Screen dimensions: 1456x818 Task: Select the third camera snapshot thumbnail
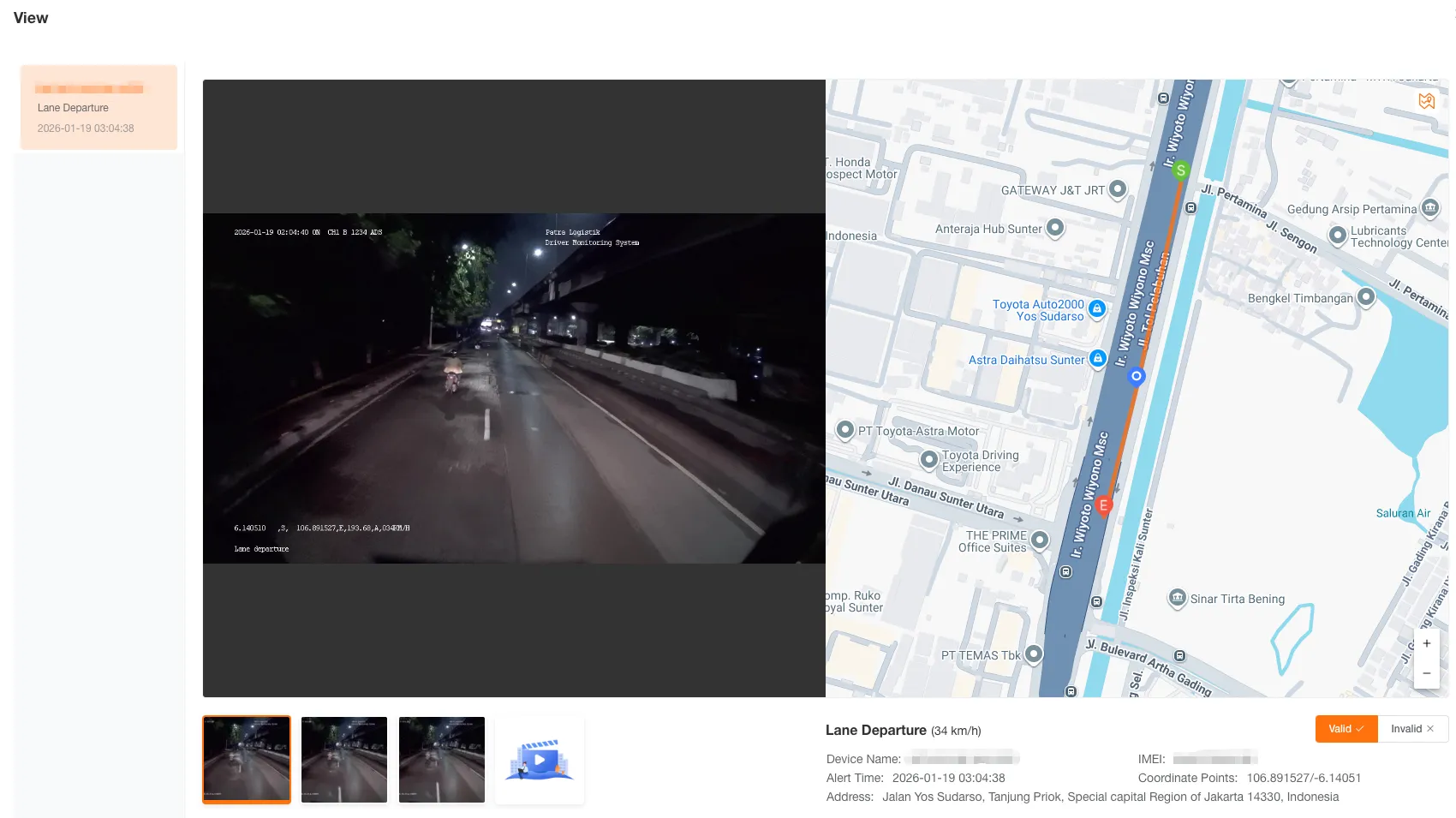pos(441,759)
